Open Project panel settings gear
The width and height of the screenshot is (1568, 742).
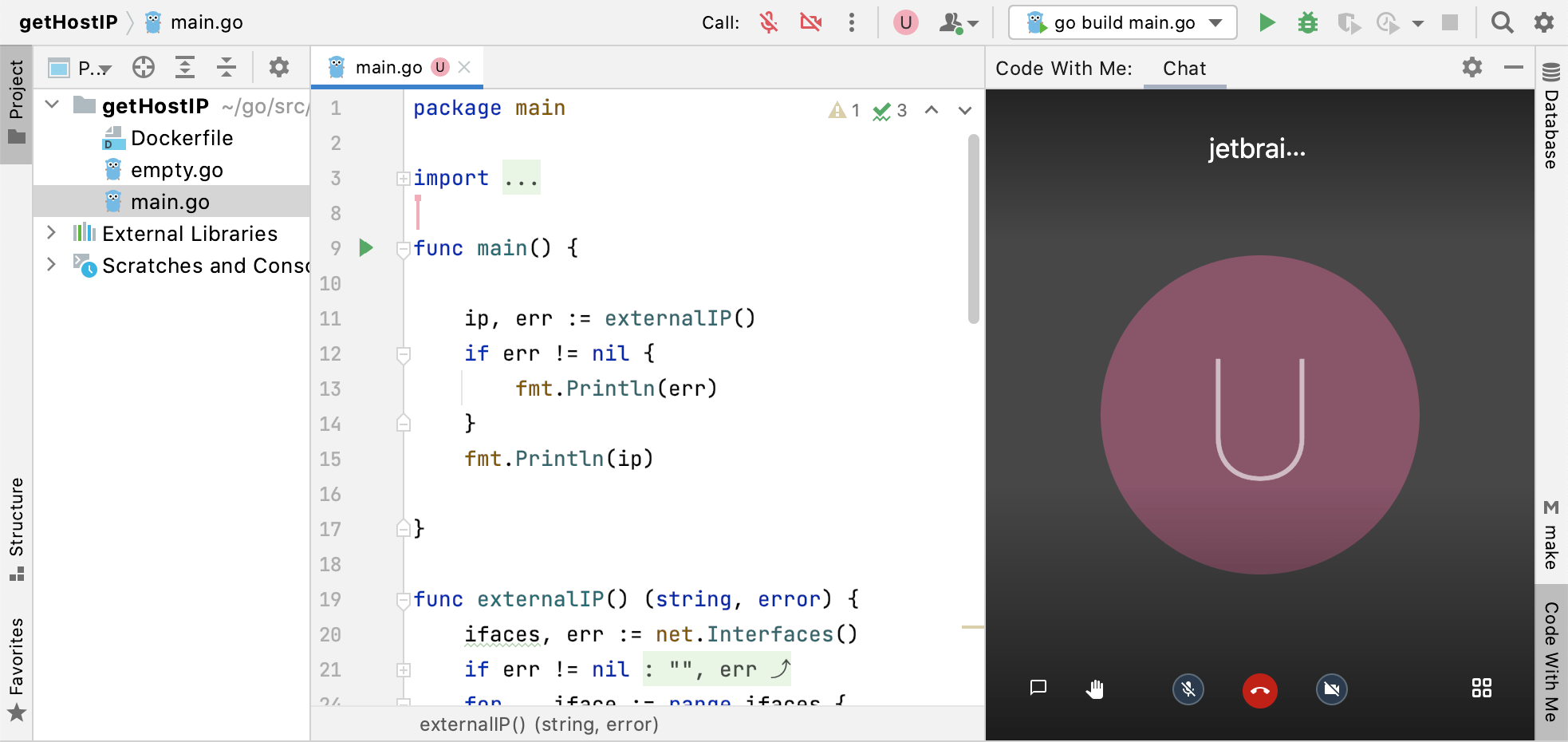pyautogui.click(x=278, y=67)
